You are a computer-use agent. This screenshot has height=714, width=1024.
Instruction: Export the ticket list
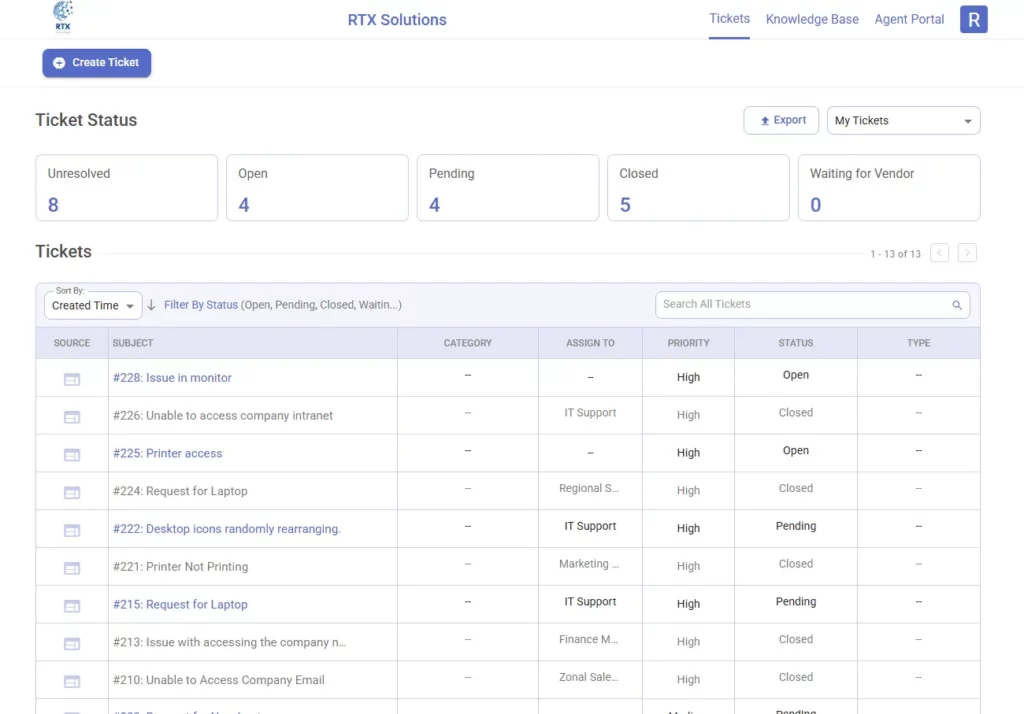(781, 120)
